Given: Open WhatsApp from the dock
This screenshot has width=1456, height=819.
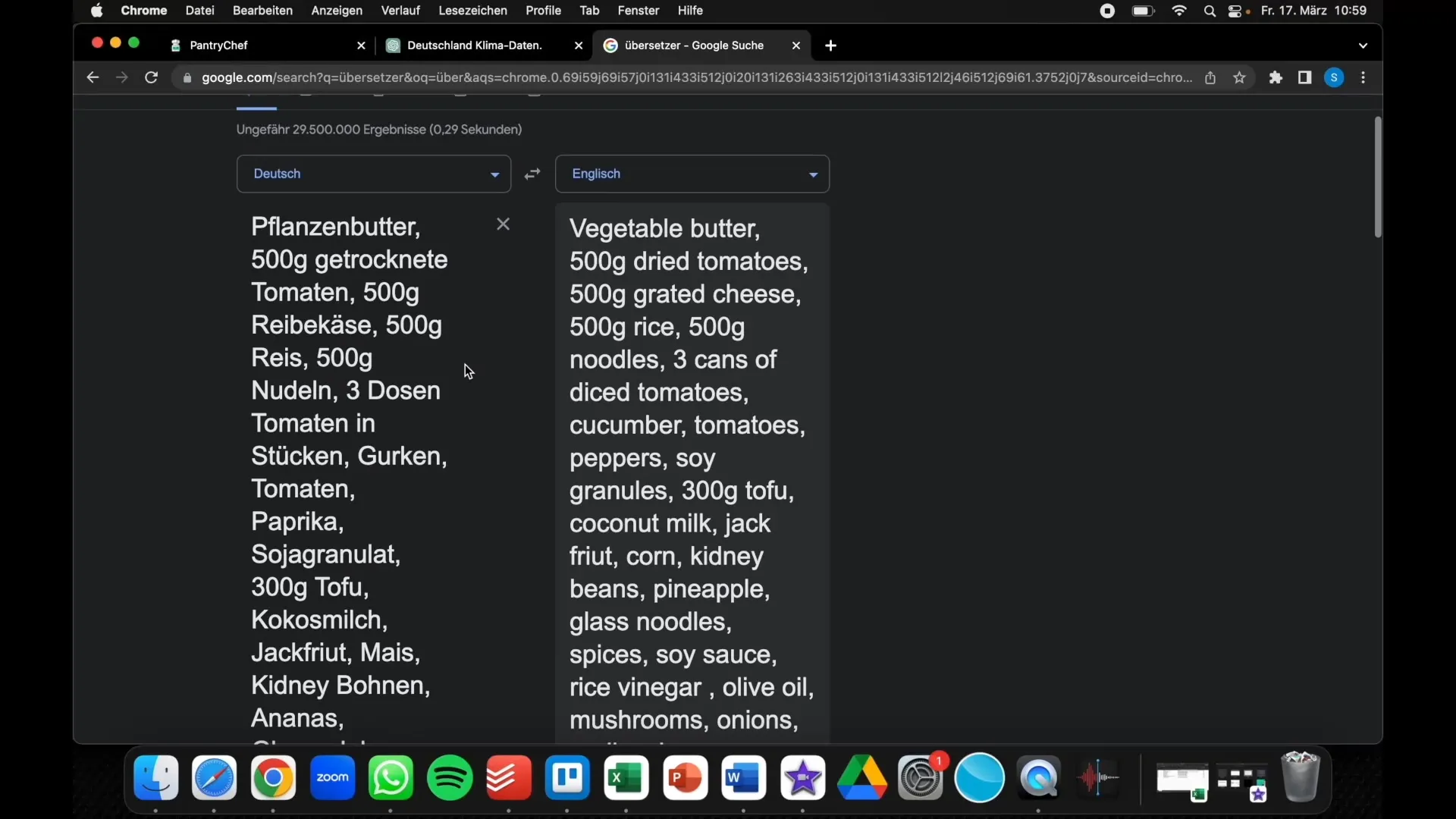Looking at the screenshot, I should point(391,778).
